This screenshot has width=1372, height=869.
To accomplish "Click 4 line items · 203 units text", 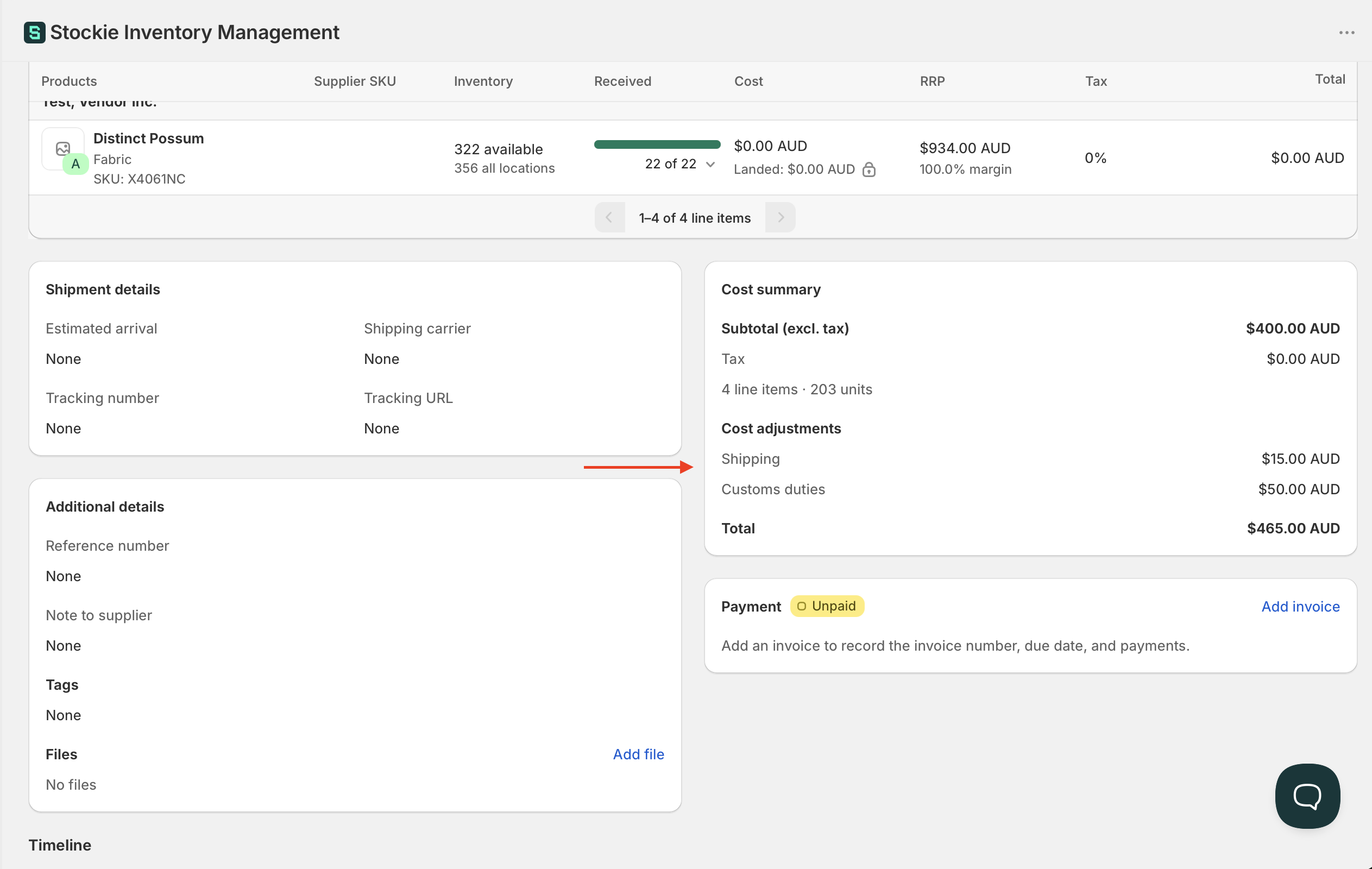I will pos(797,389).
